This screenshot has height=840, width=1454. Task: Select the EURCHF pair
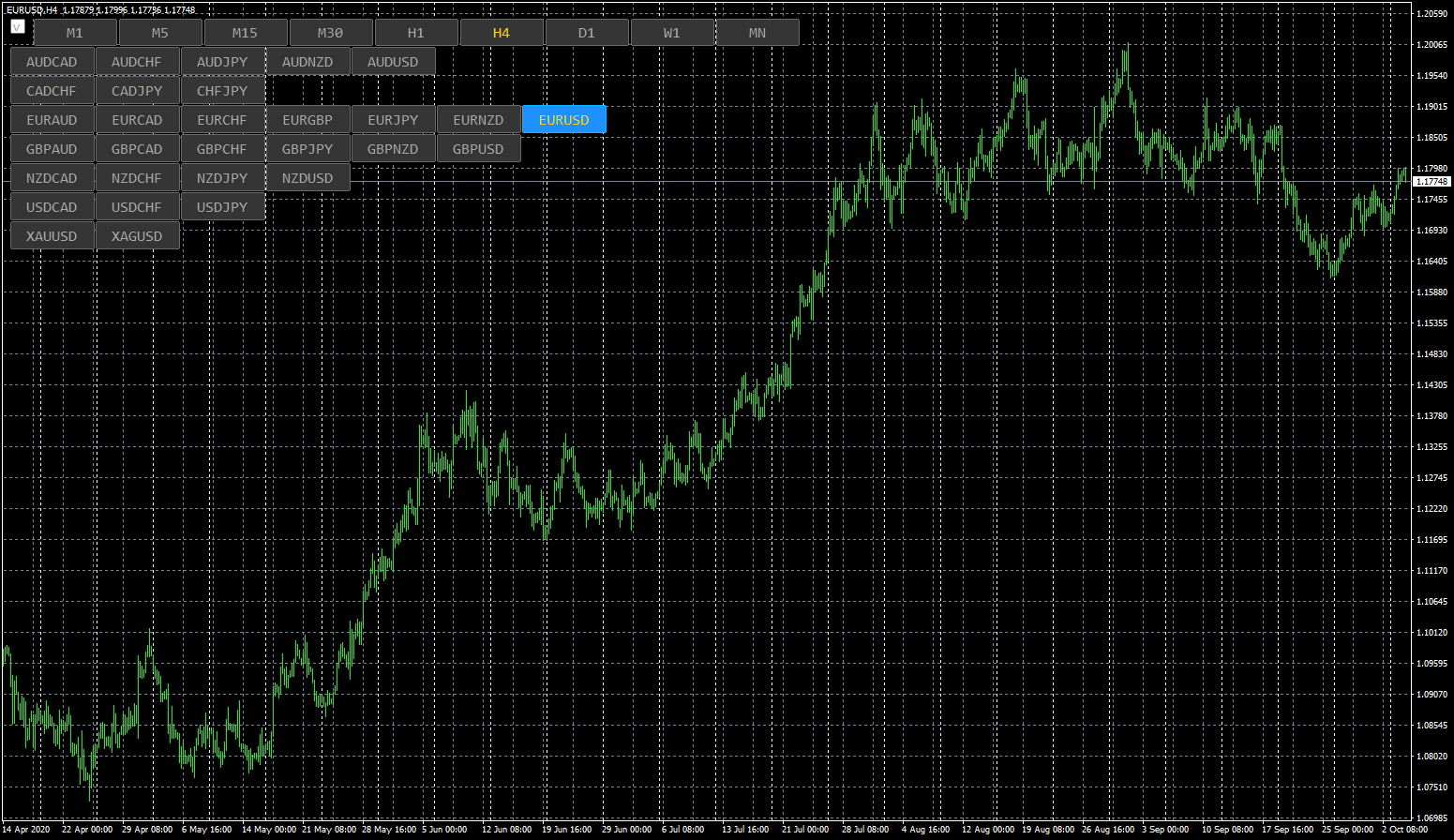(222, 120)
